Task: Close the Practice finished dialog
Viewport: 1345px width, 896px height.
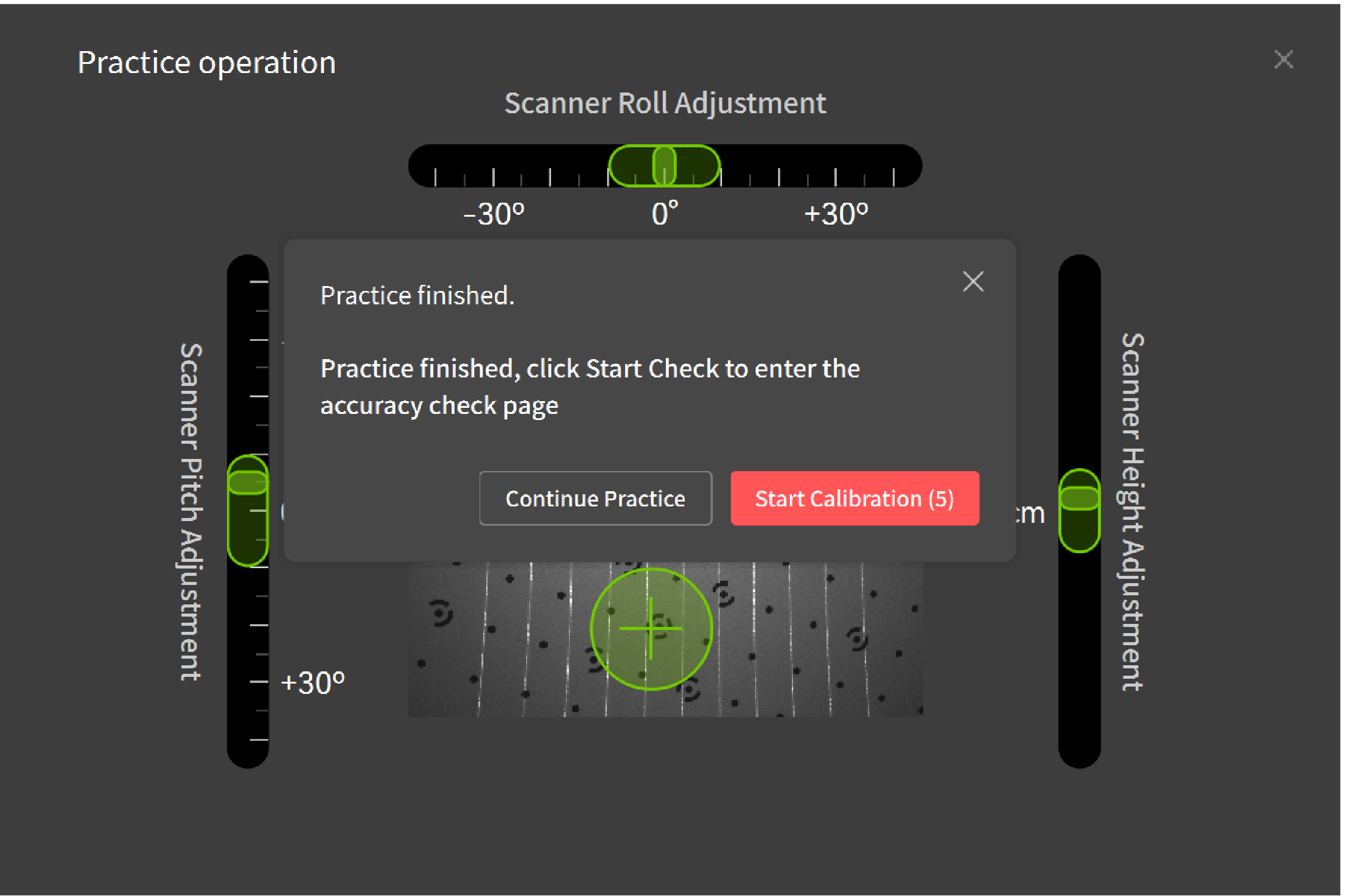Action: tap(973, 282)
